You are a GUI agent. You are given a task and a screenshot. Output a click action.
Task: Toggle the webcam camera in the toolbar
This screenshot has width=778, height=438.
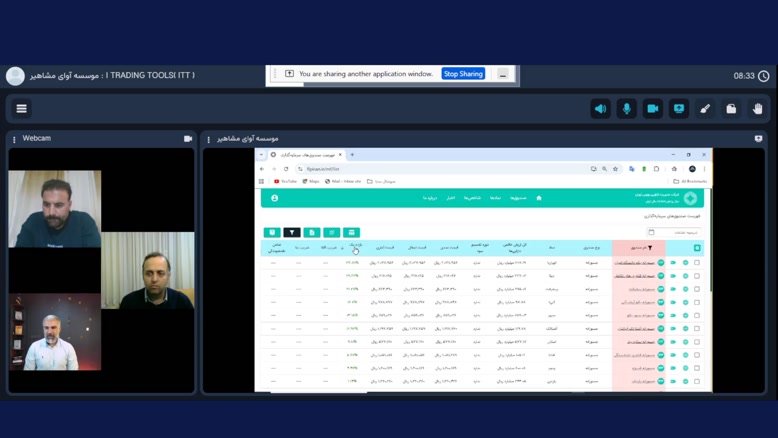coord(653,108)
